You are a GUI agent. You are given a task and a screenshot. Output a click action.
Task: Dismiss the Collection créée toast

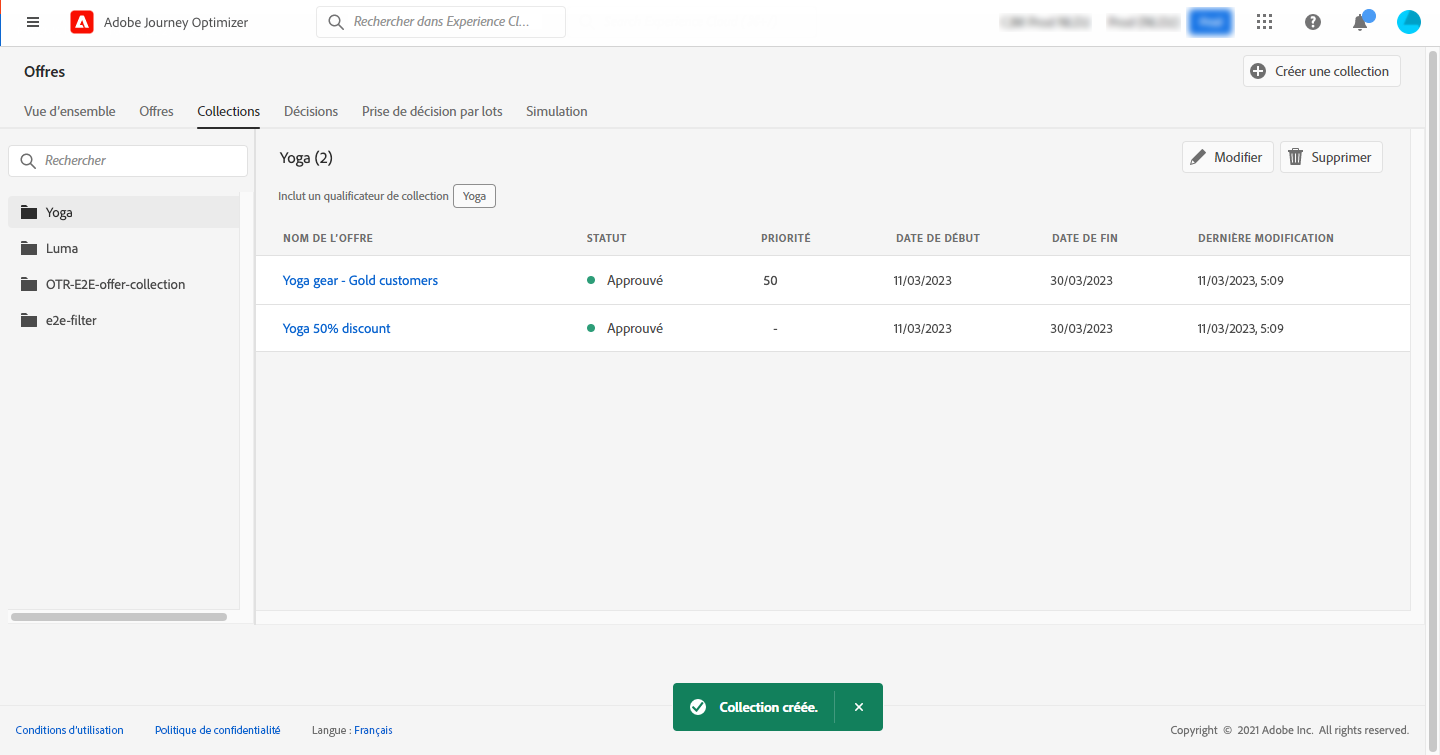coord(858,707)
